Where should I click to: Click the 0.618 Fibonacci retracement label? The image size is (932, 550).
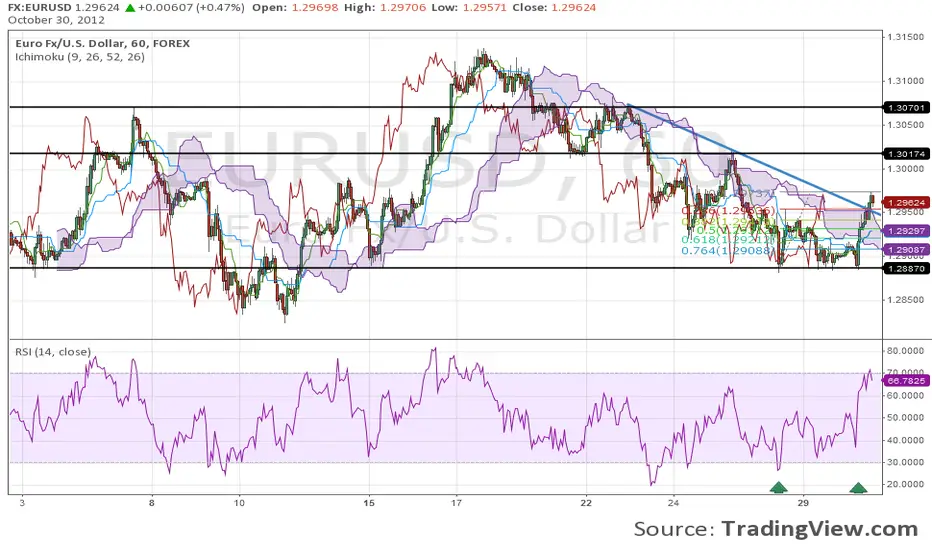point(729,240)
